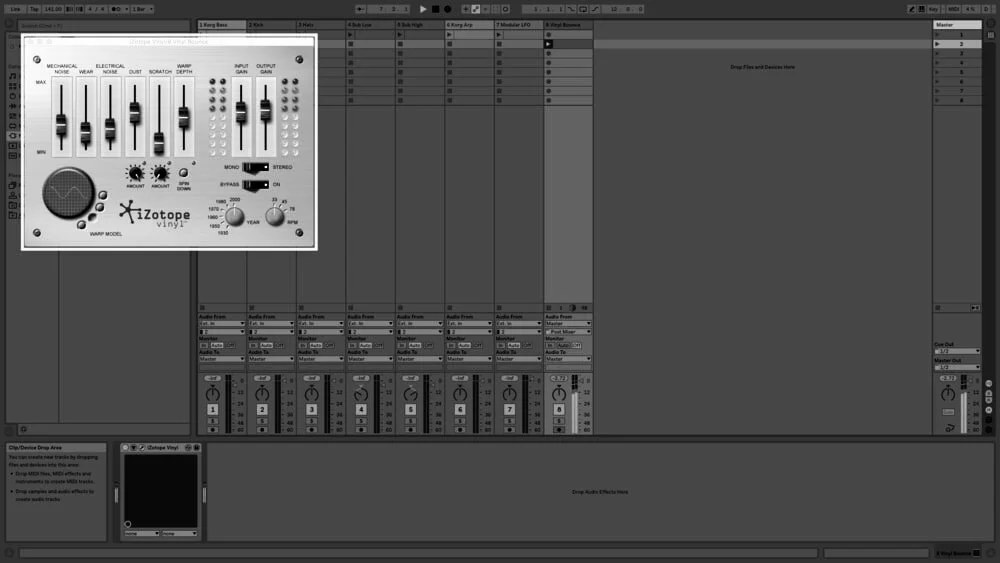This screenshot has height=563, width=1000.
Task: Launch scene 5 in Master track
Action: [x=938, y=72]
